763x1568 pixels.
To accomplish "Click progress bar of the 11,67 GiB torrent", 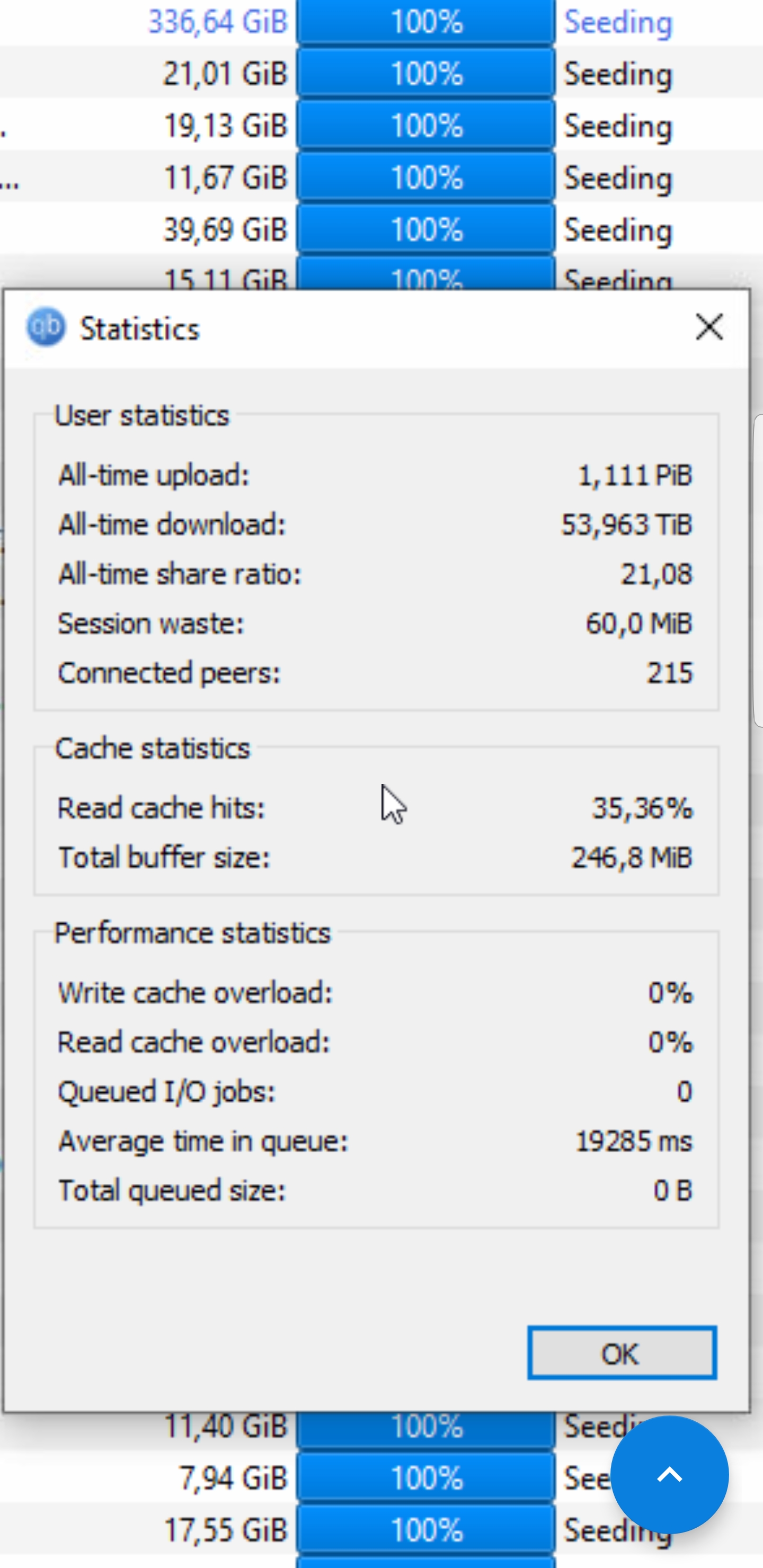I will point(425,178).
